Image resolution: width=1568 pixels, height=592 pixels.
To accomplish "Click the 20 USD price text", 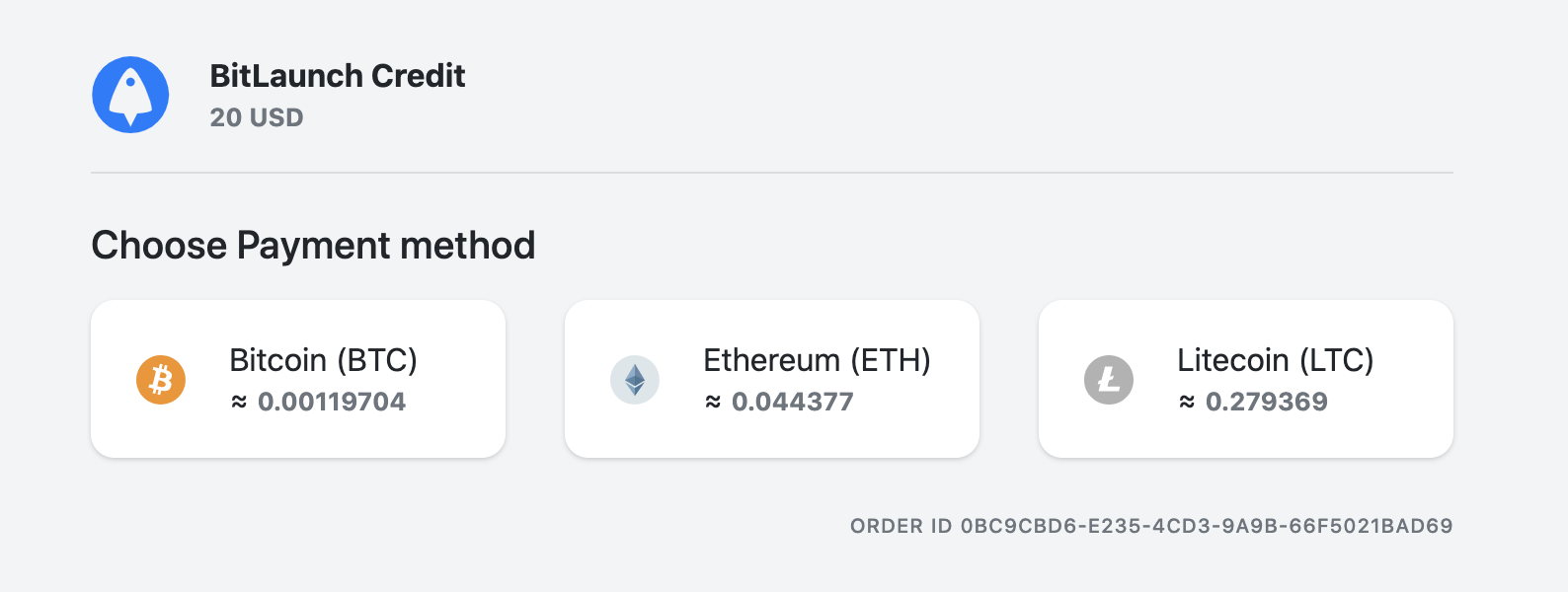I will [257, 117].
